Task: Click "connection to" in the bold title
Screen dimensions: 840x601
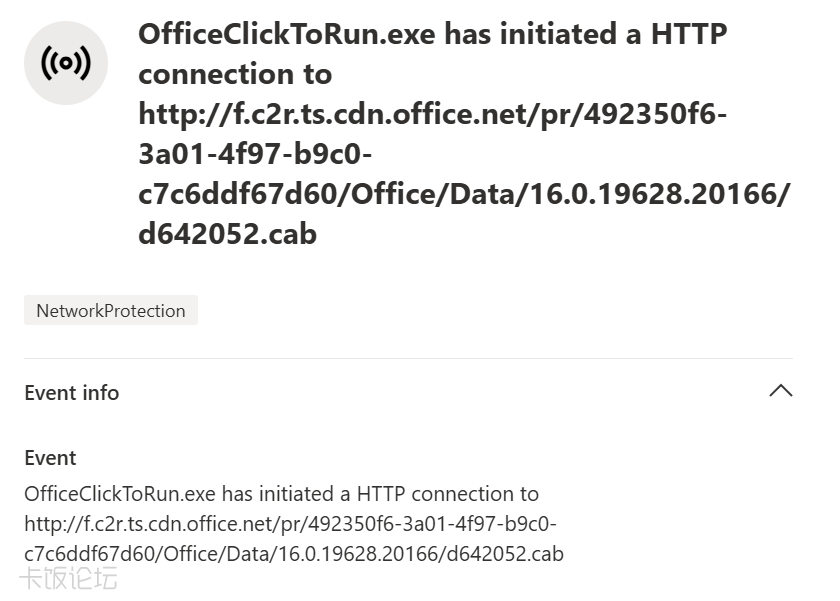Action: [235, 74]
